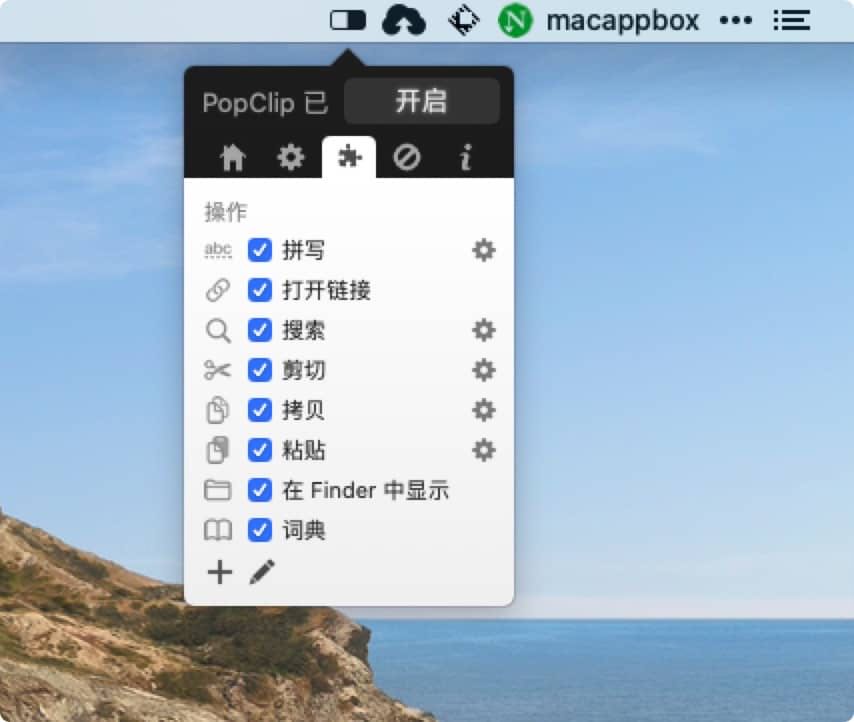
Task: Toggle the 粘贴 paste checkbox
Action: (260, 450)
